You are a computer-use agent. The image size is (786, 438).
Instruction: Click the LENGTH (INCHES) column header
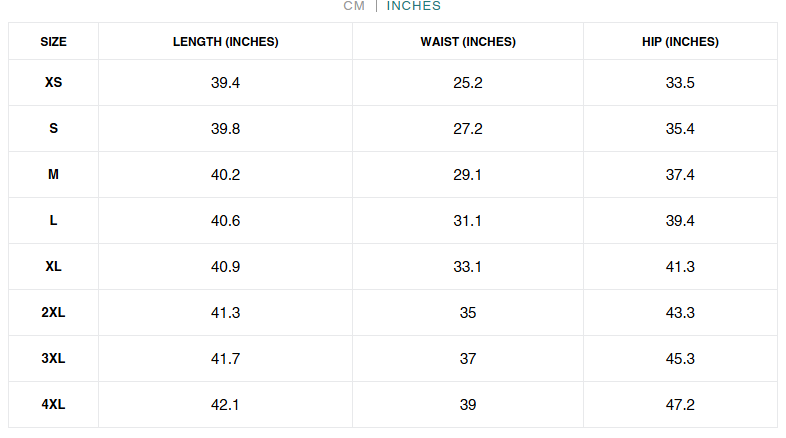point(226,42)
